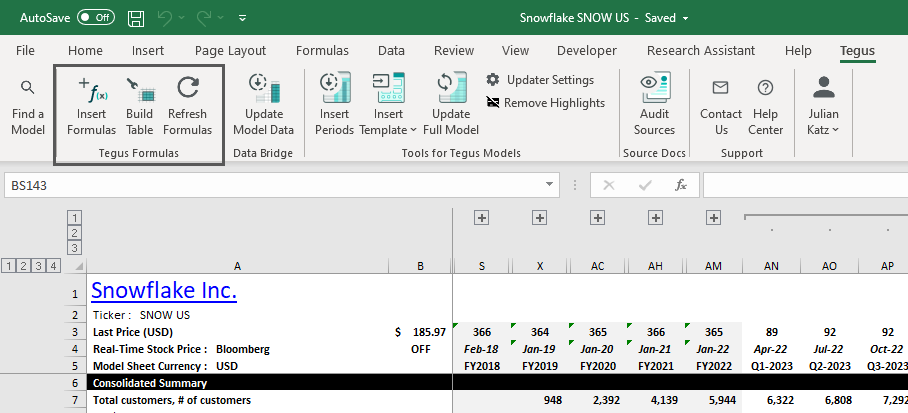Select the 5,944 customers cell
Image resolution: width=908 pixels, height=413 pixels.
[x=713, y=400]
